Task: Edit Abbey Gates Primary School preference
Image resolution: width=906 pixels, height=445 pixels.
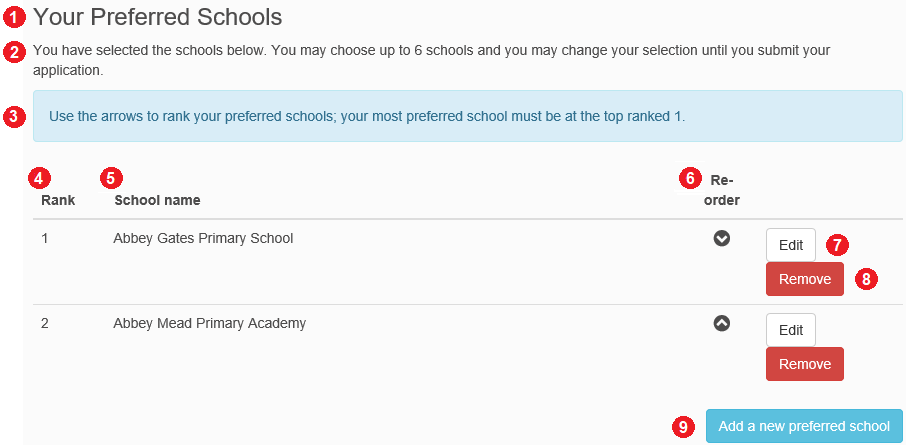Action: tap(791, 245)
